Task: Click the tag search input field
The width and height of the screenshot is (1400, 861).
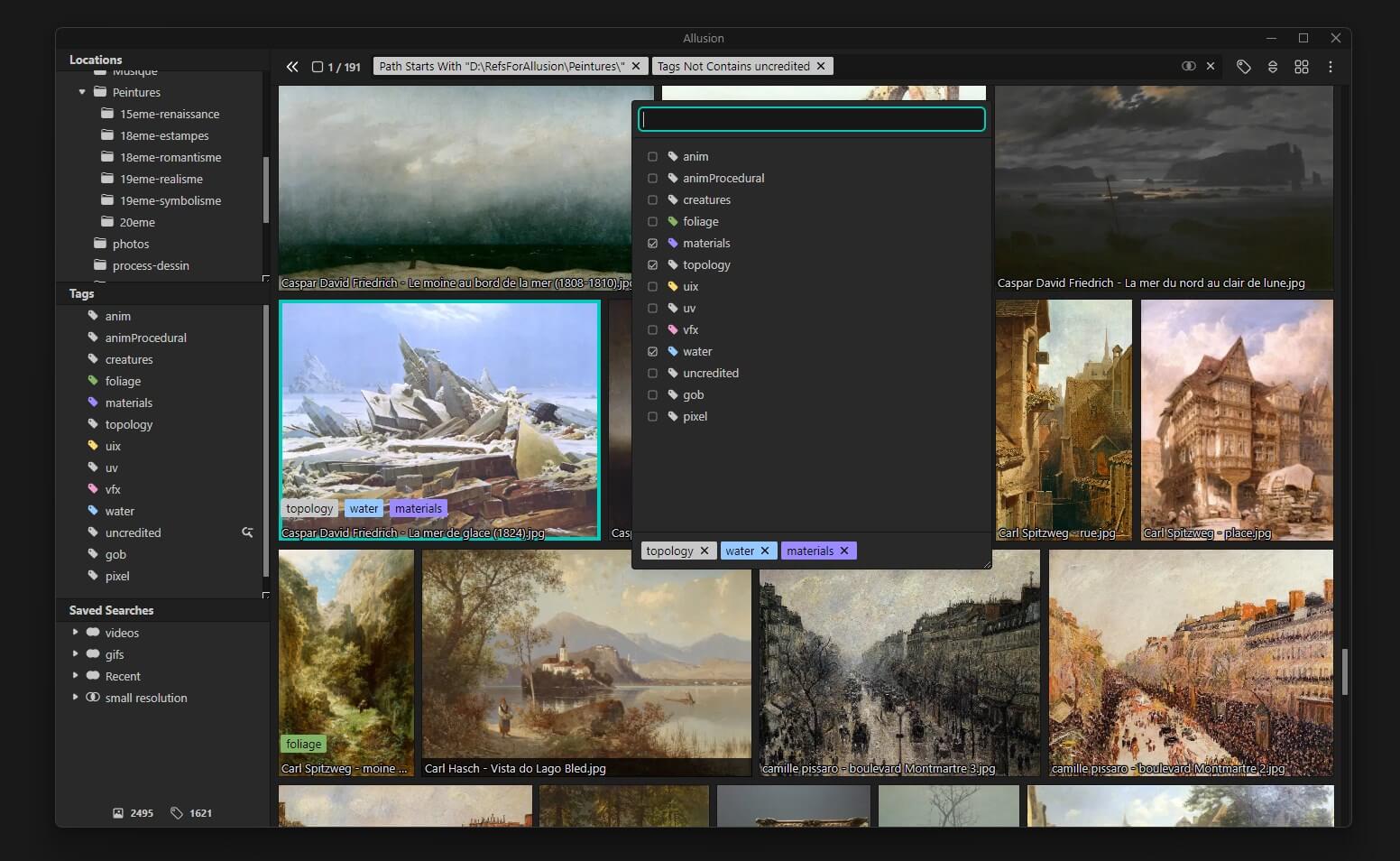Action: (x=811, y=119)
